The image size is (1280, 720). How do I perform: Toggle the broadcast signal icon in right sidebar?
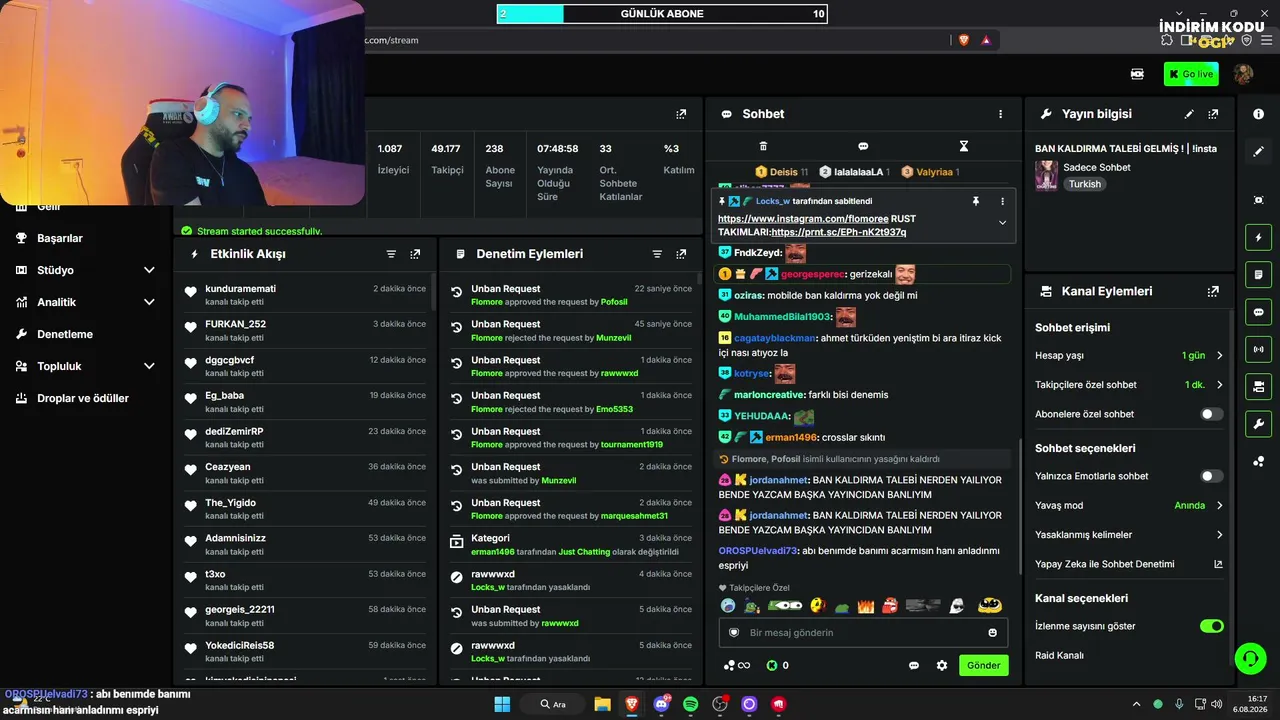[1258, 349]
